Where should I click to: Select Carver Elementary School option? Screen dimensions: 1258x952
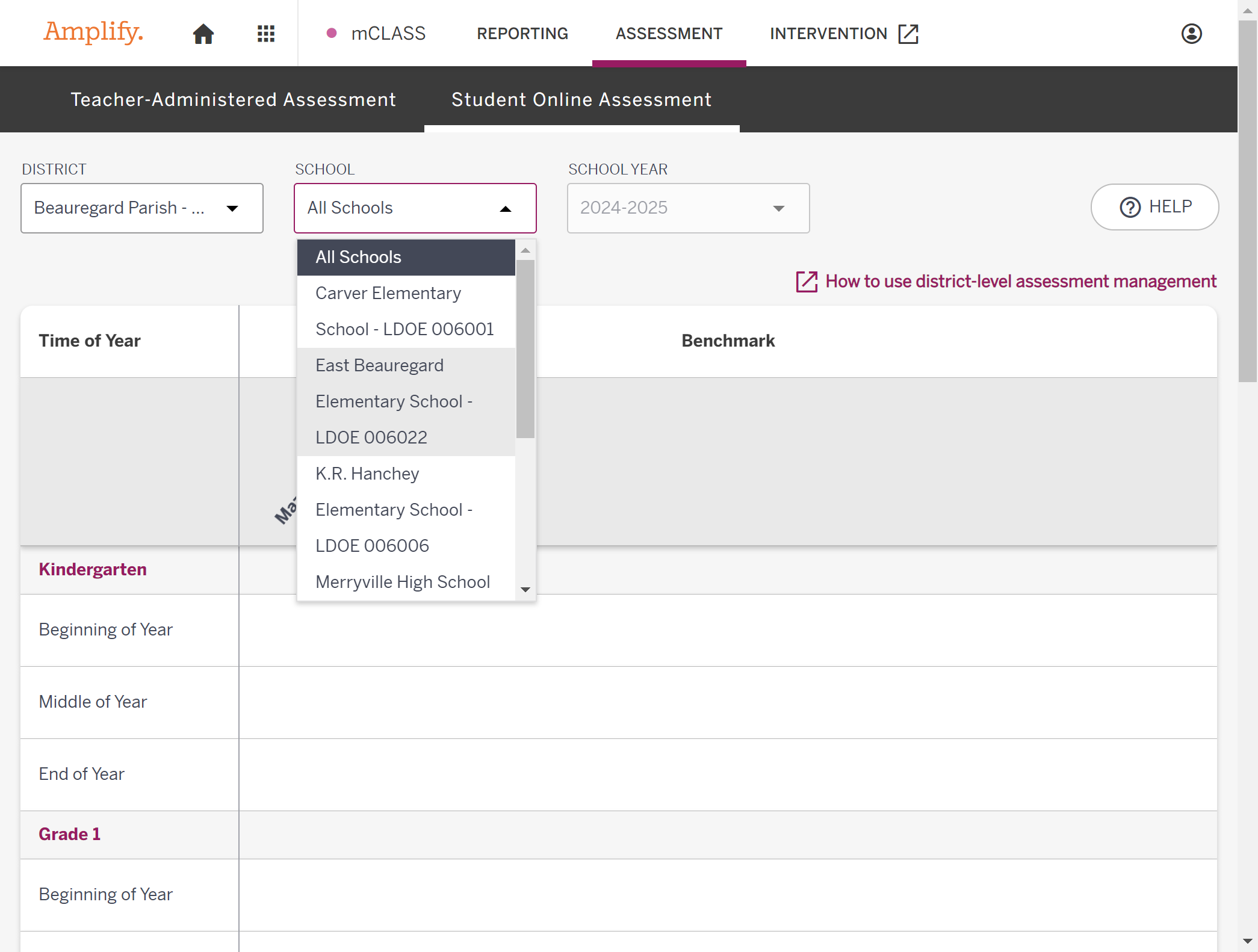(406, 312)
